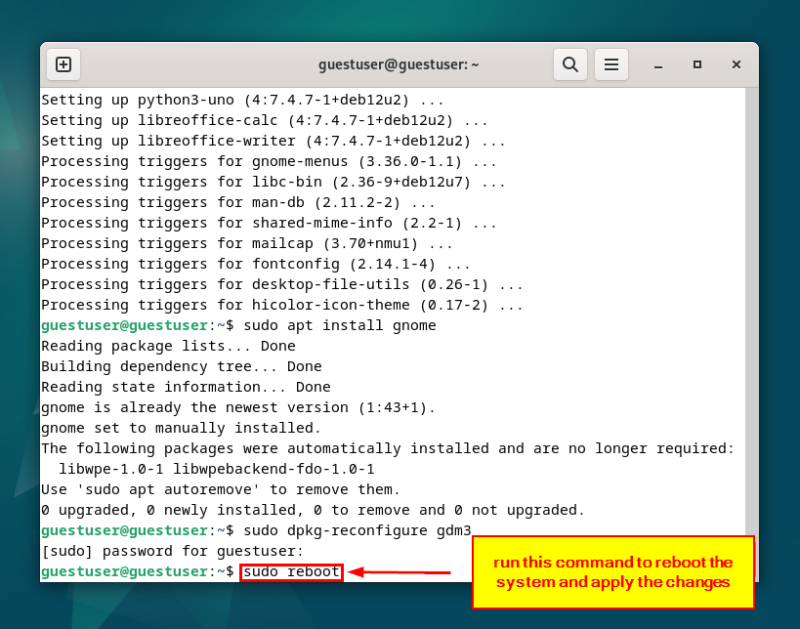800x629 pixels.
Task: Click the minimize window icon
Action: click(658, 64)
